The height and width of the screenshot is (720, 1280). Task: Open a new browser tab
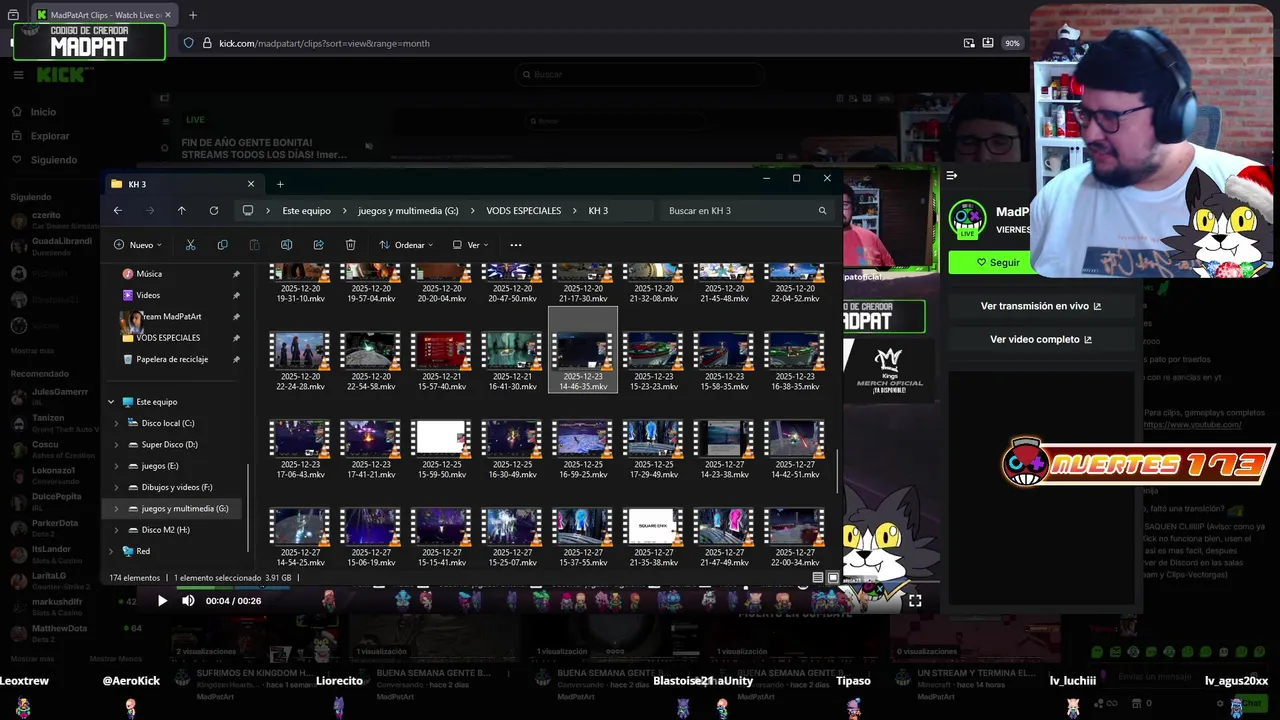[x=193, y=15]
